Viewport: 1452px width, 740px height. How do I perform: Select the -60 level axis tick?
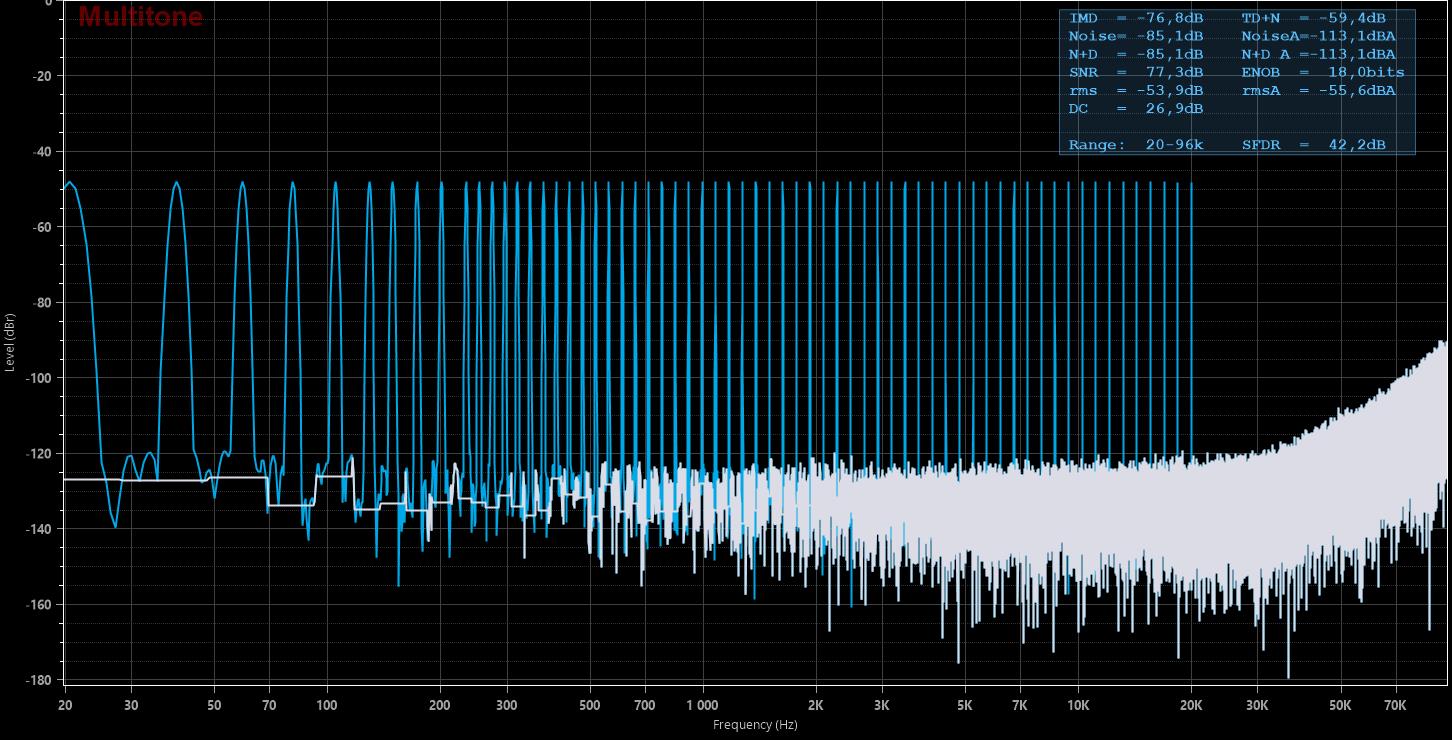pyautogui.click(x=43, y=227)
